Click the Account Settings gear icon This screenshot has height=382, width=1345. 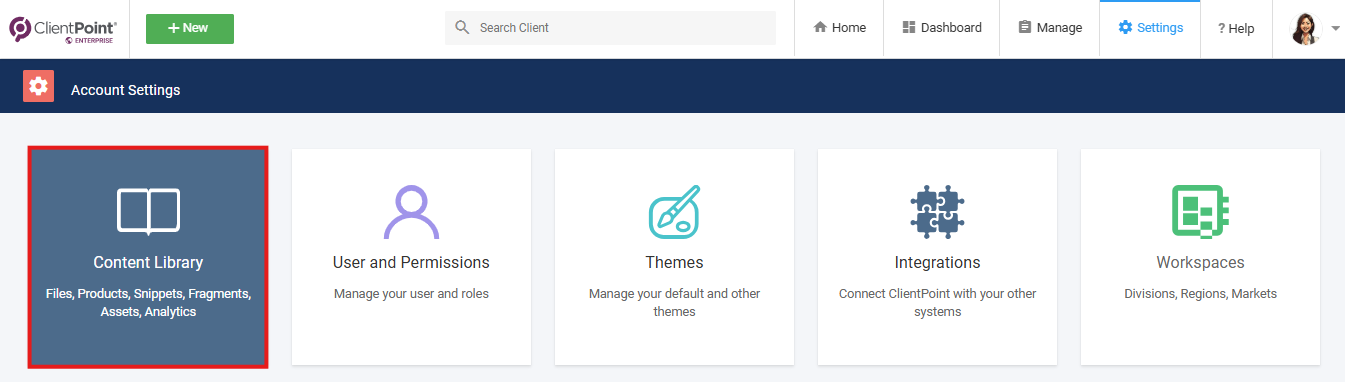[x=38, y=87]
